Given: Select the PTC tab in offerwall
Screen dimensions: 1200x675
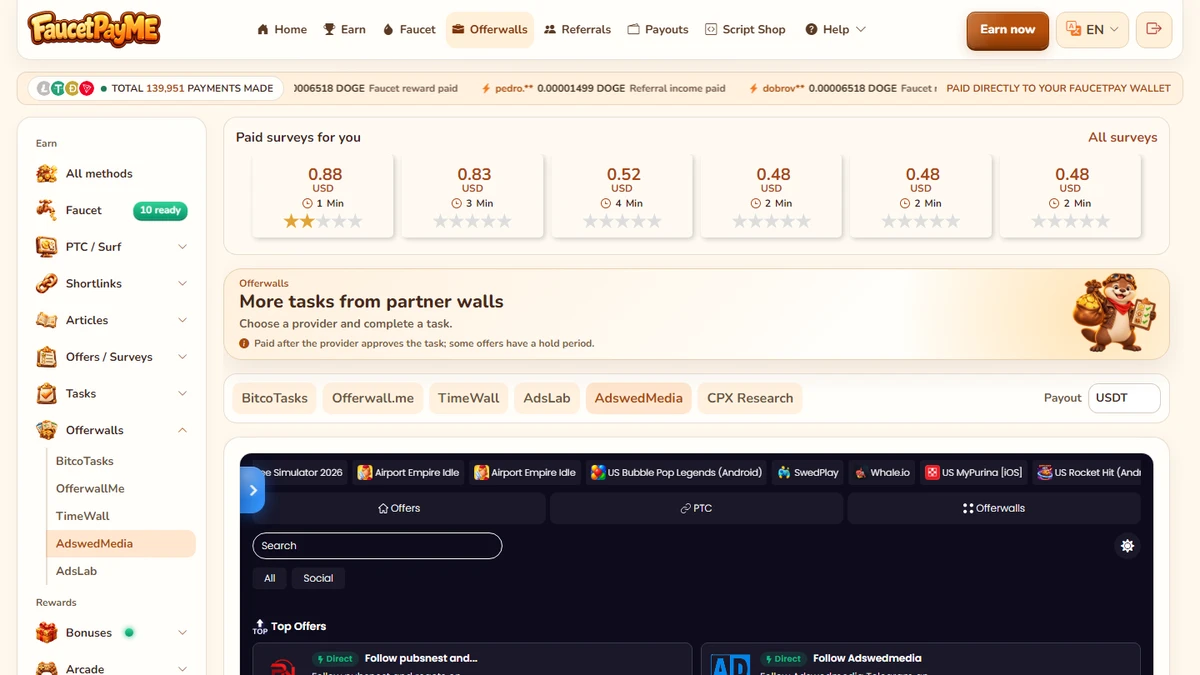Looking at the screenshot, I should (x=695, y=508).
